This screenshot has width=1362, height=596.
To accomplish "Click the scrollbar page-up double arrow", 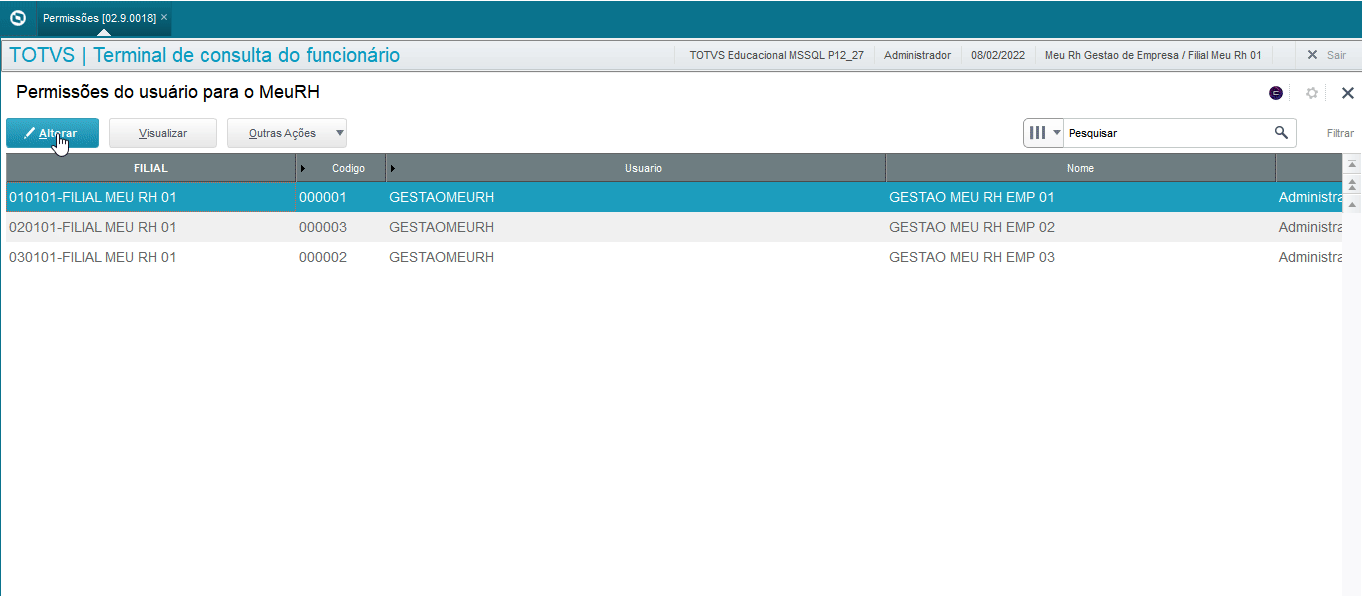I will point(1352,185).
